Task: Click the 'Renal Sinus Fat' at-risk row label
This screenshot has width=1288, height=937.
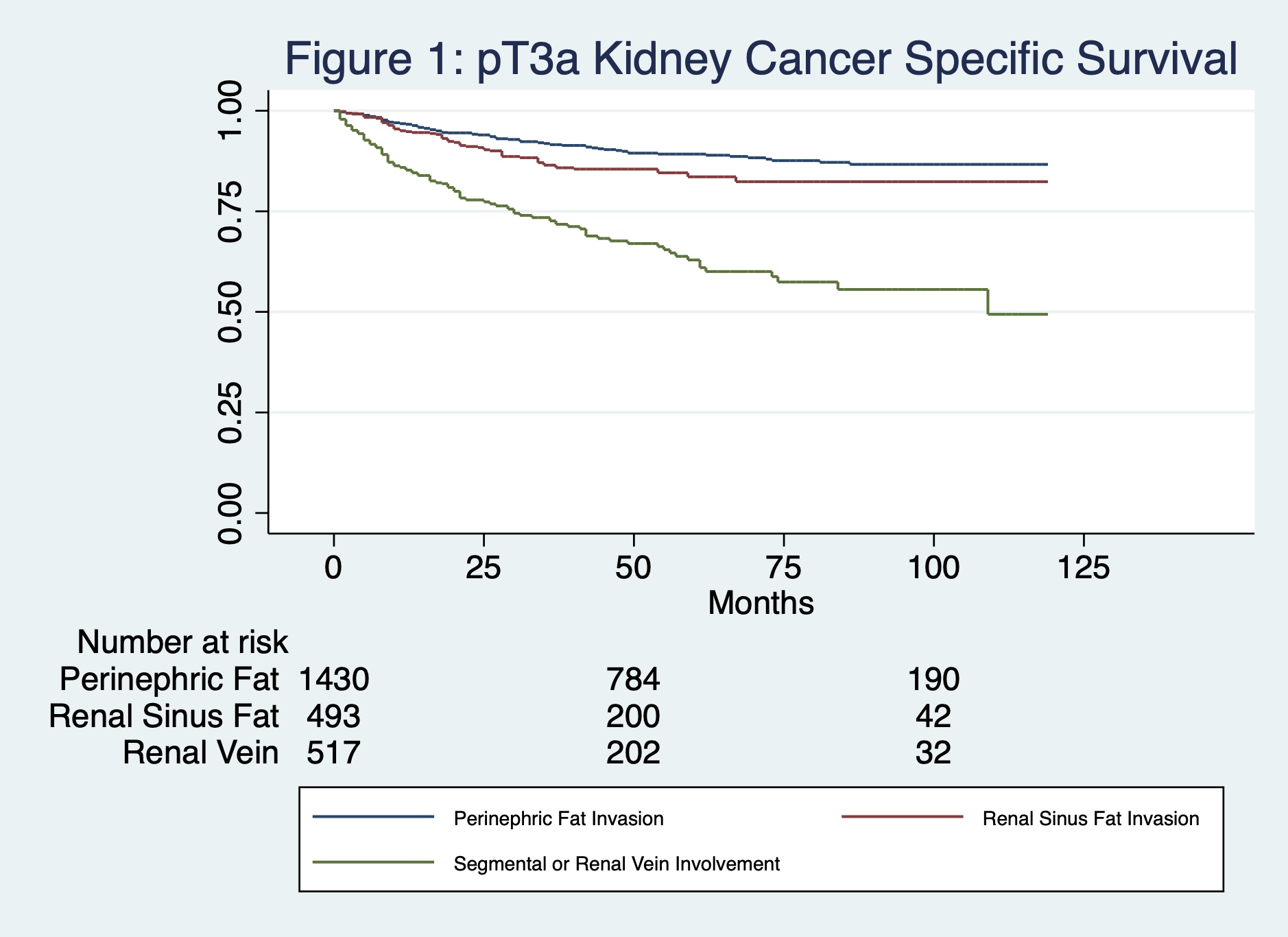Action: point(164,716)
